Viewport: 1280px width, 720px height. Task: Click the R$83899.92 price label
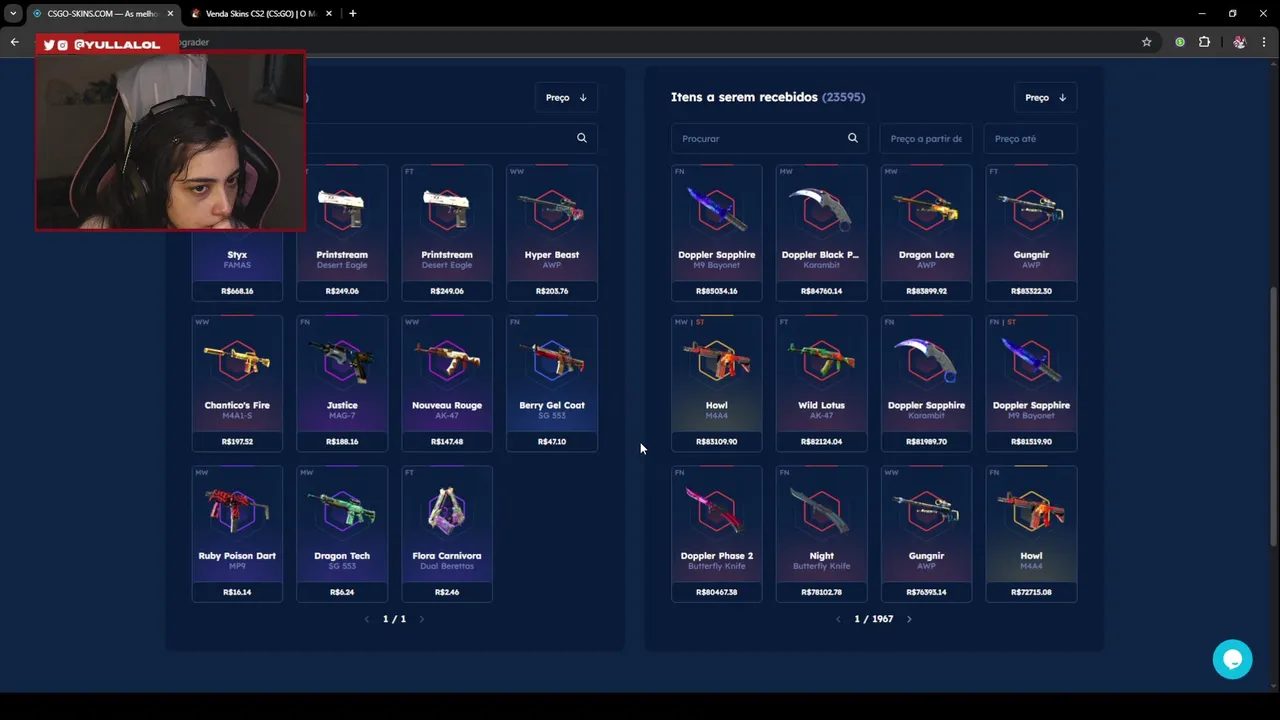coord(926,291)
